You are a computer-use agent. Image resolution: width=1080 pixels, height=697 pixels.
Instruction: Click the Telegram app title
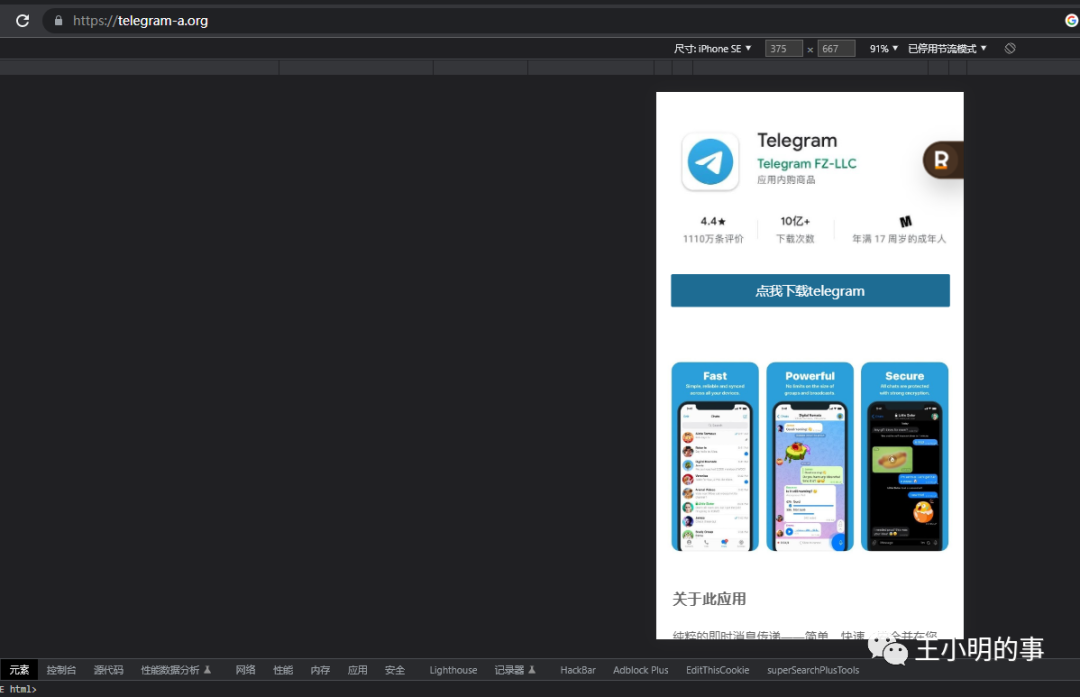pos(797,141)
